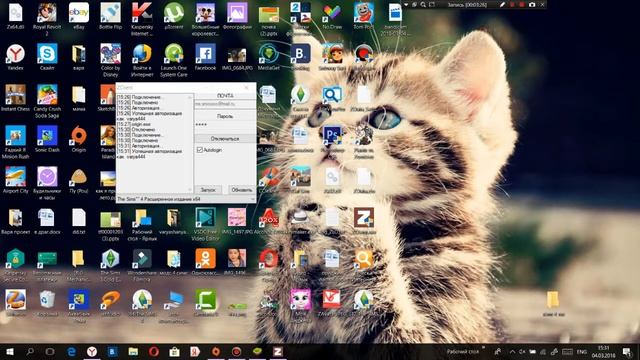Viewport: 640px width, 360px height.
Task: Click the red stop recording button
Action: (521, 4)
